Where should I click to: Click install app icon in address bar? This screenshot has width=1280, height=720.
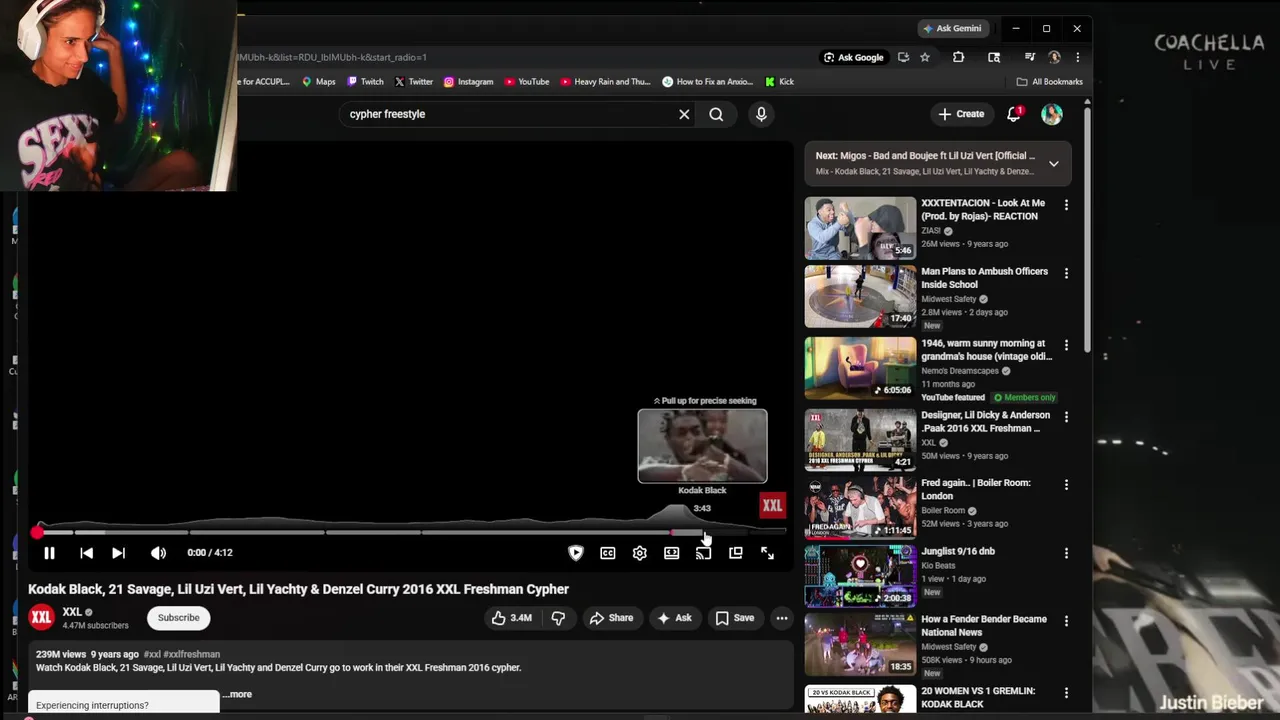pos(903,57)
